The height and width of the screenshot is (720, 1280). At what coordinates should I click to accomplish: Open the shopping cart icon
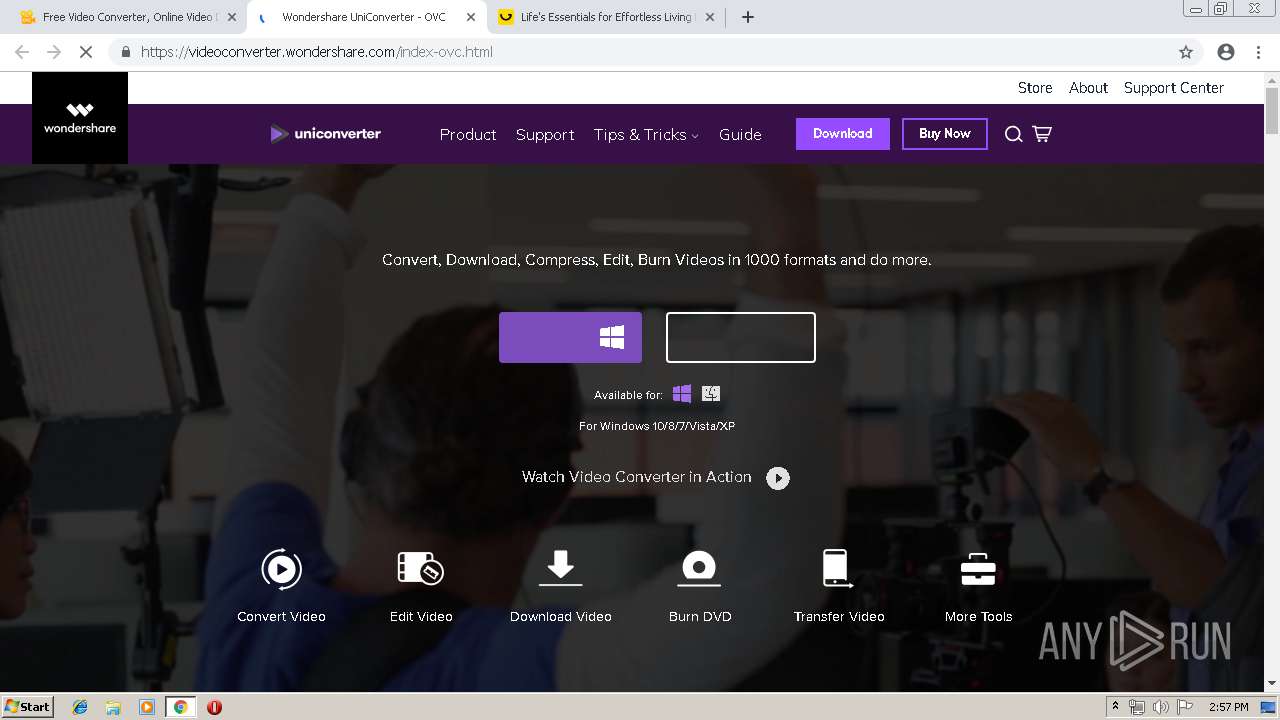click(1042, 134)
